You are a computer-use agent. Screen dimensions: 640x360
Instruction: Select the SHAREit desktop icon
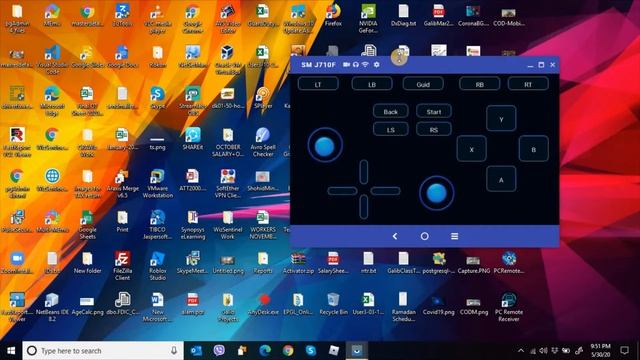pos(193,139)
